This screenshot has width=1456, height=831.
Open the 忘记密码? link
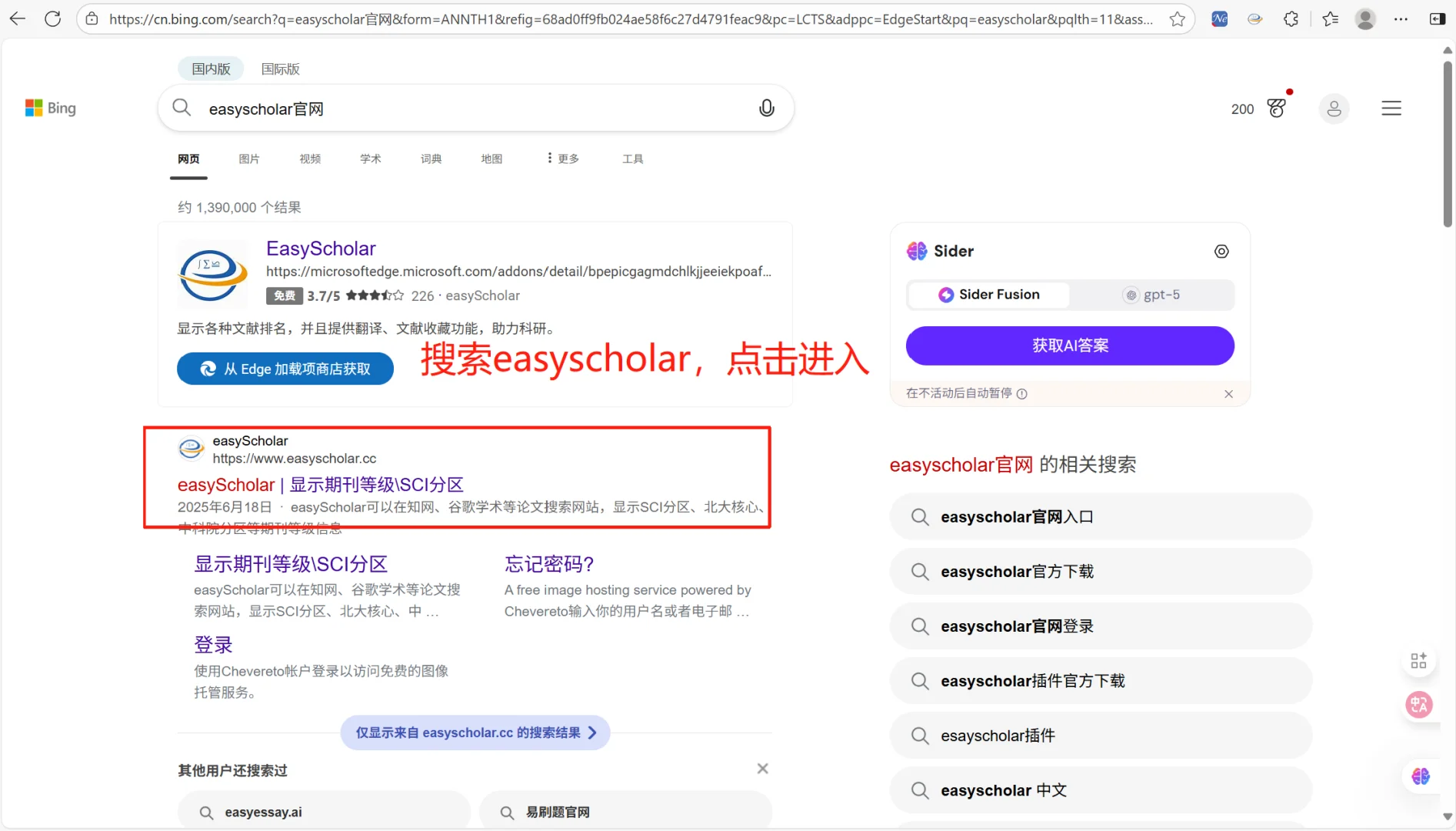[548, 564]
